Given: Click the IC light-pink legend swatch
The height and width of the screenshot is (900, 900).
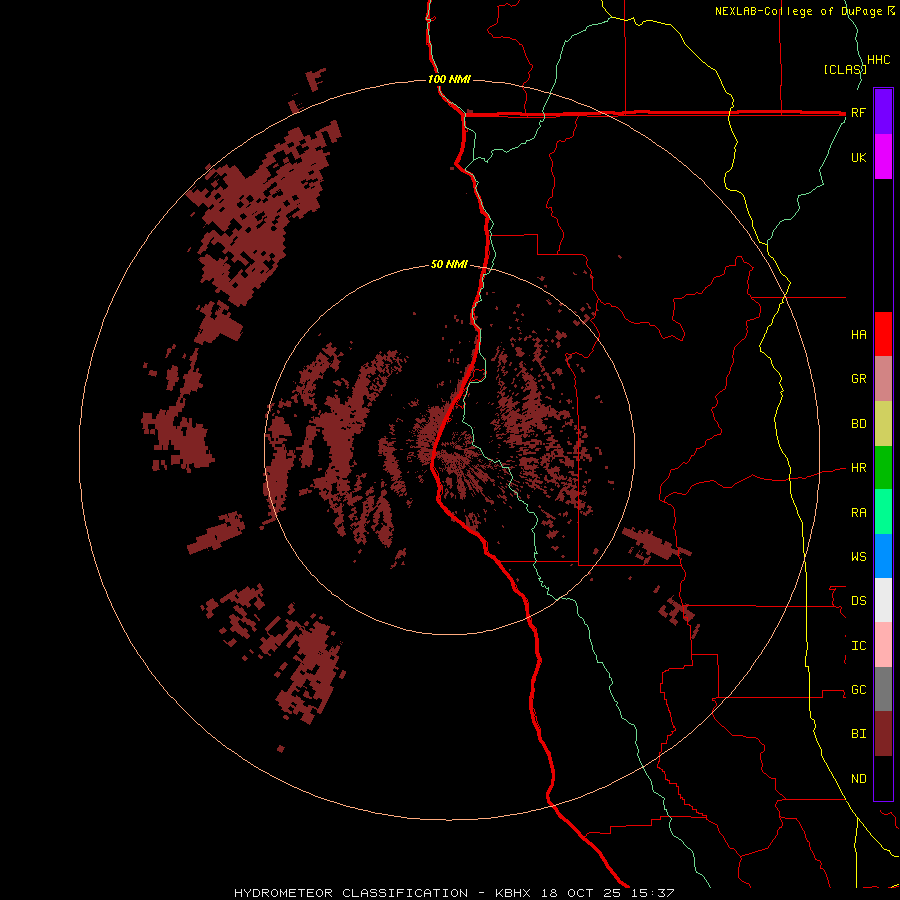Looking at the screenshot, I should (883, 645).
